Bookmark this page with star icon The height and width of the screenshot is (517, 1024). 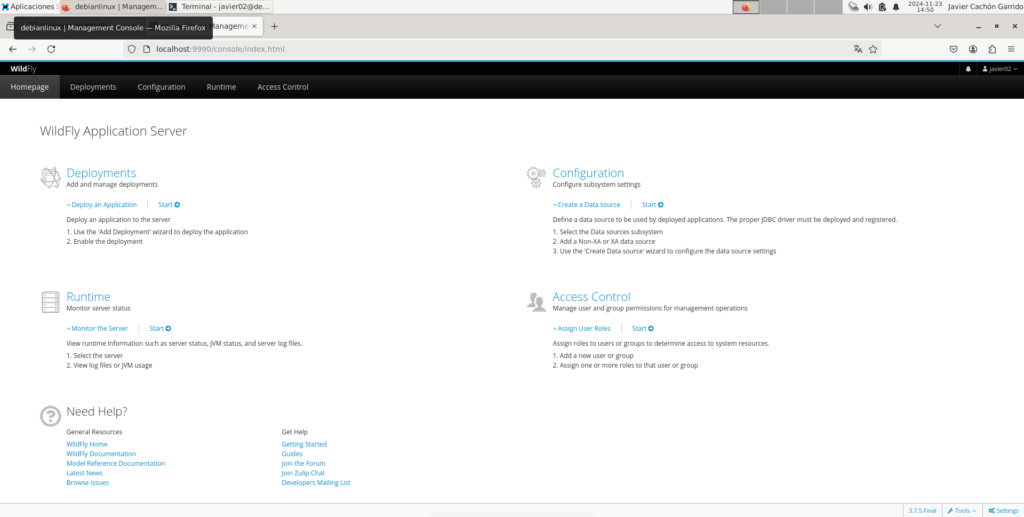(873, 49)
